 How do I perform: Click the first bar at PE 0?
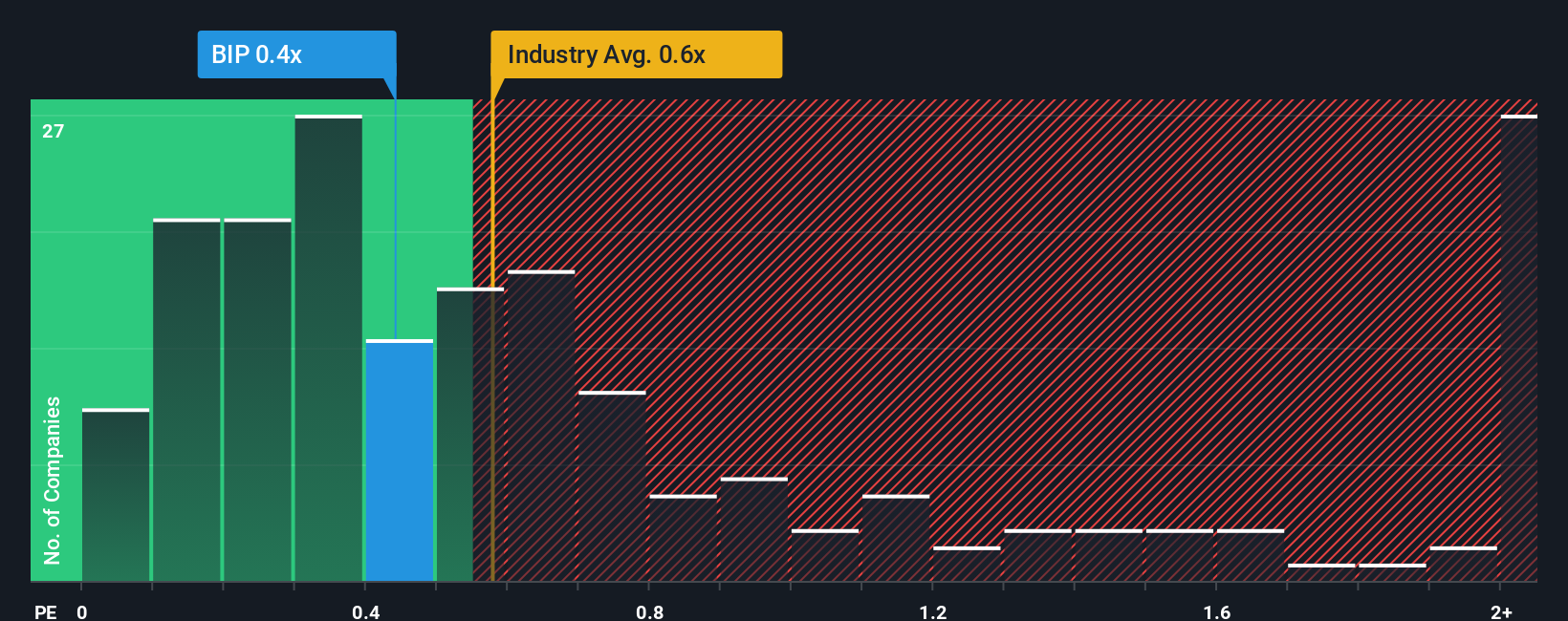pyautogui.click(x=116, y=495)
